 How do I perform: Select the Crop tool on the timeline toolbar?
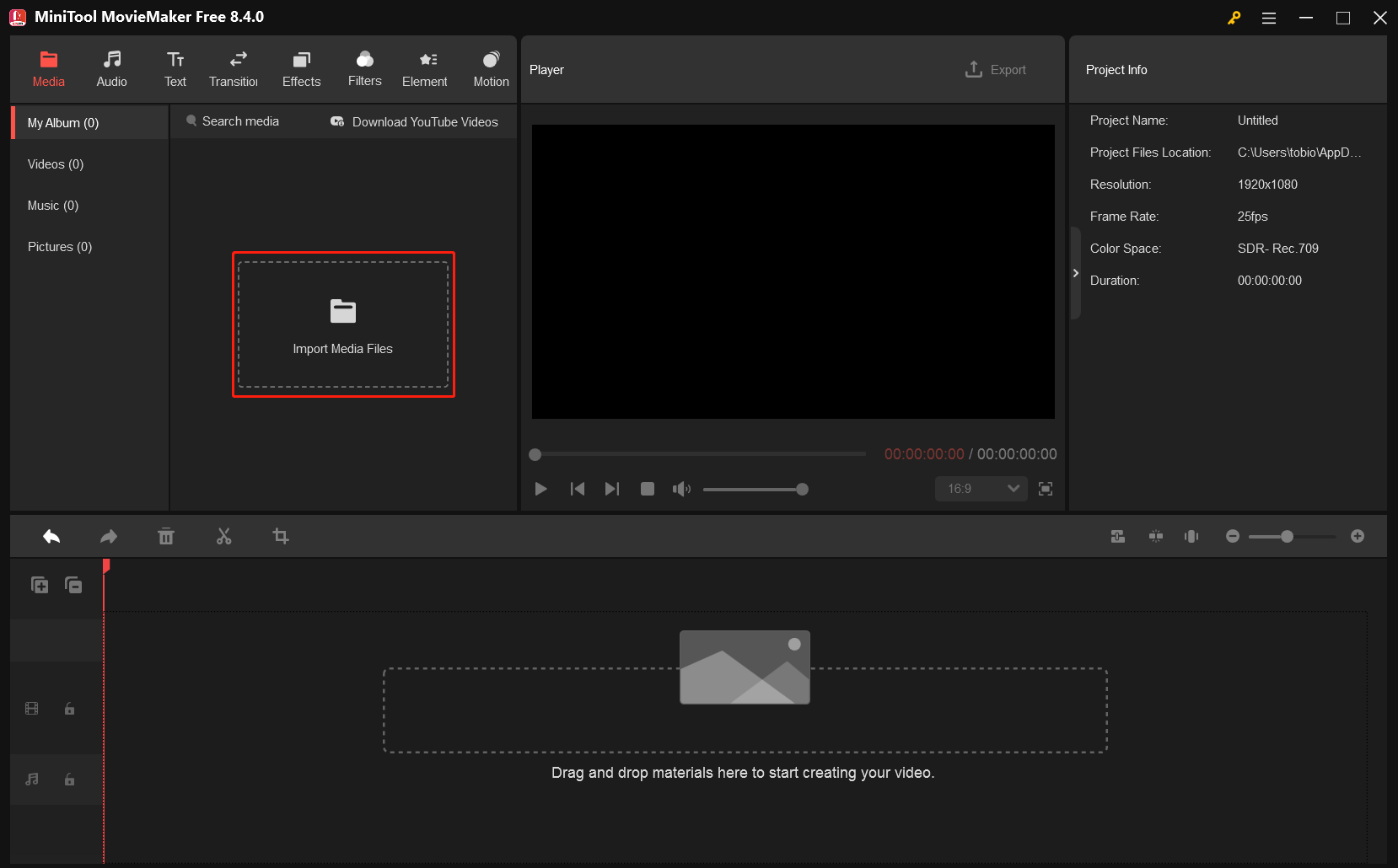[x=281, y=536]
